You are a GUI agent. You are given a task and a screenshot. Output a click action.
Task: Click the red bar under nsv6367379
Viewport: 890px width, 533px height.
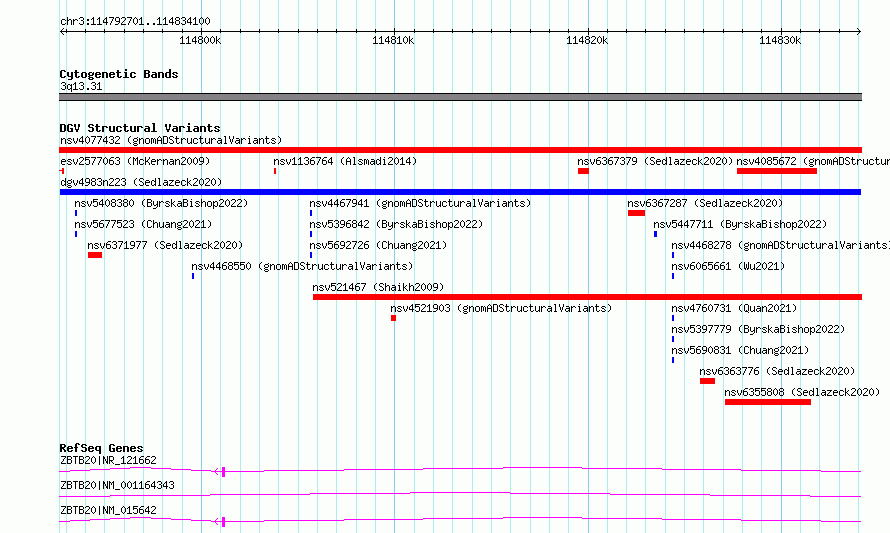click(x=583, y=171)
